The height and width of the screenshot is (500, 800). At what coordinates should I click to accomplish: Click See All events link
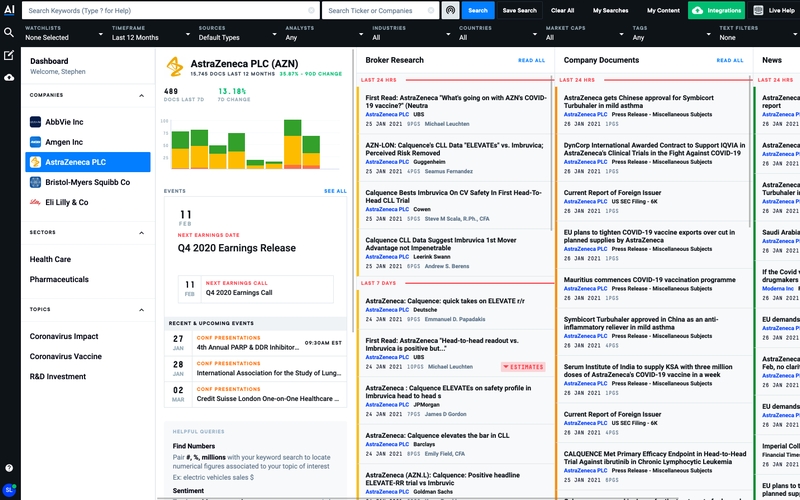click(x=335, y=191)
